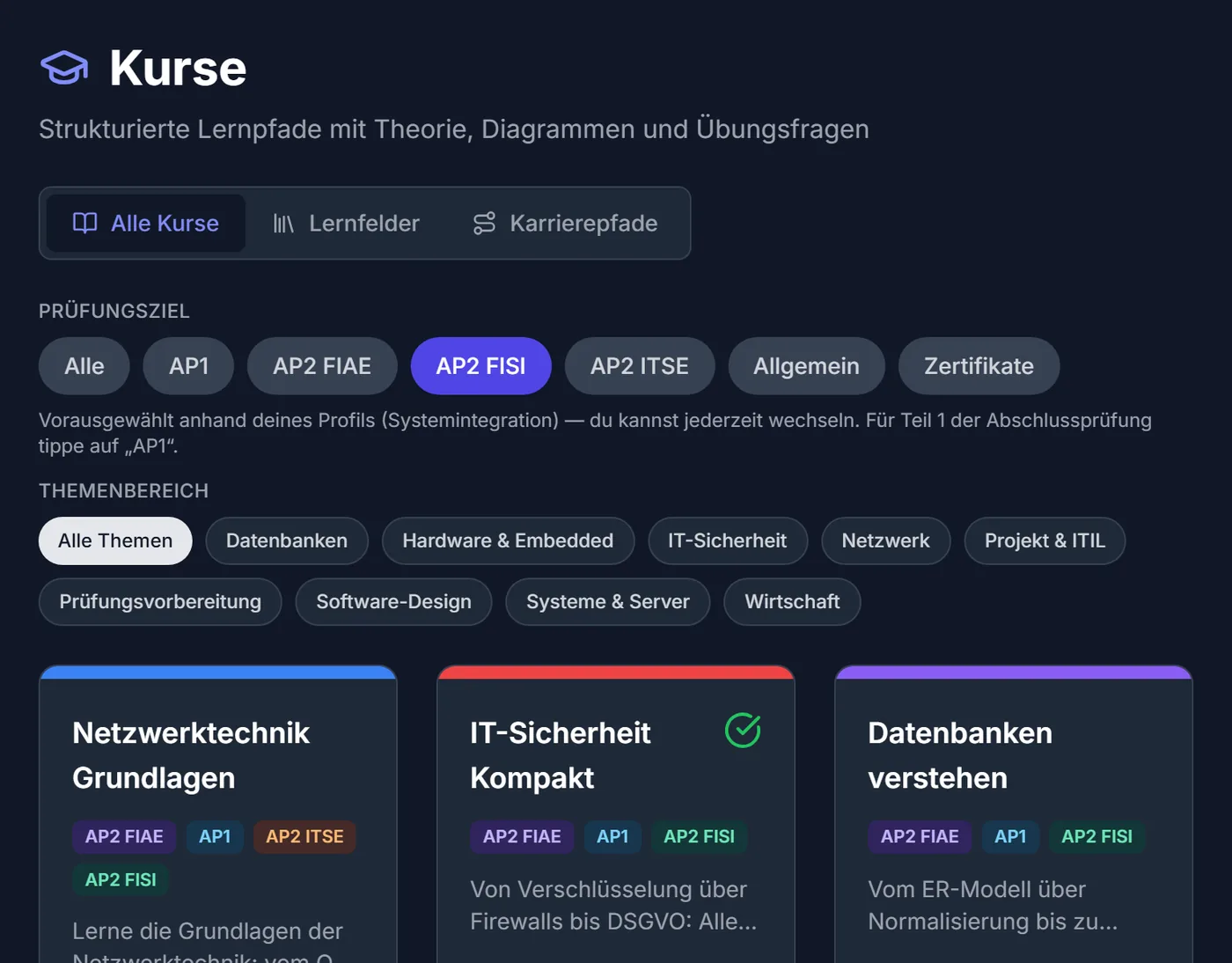This screenshot has width=1232, height=963.
Task: Choose the Prüfungsvorbereitung topic chip
Action: (160, 602)
